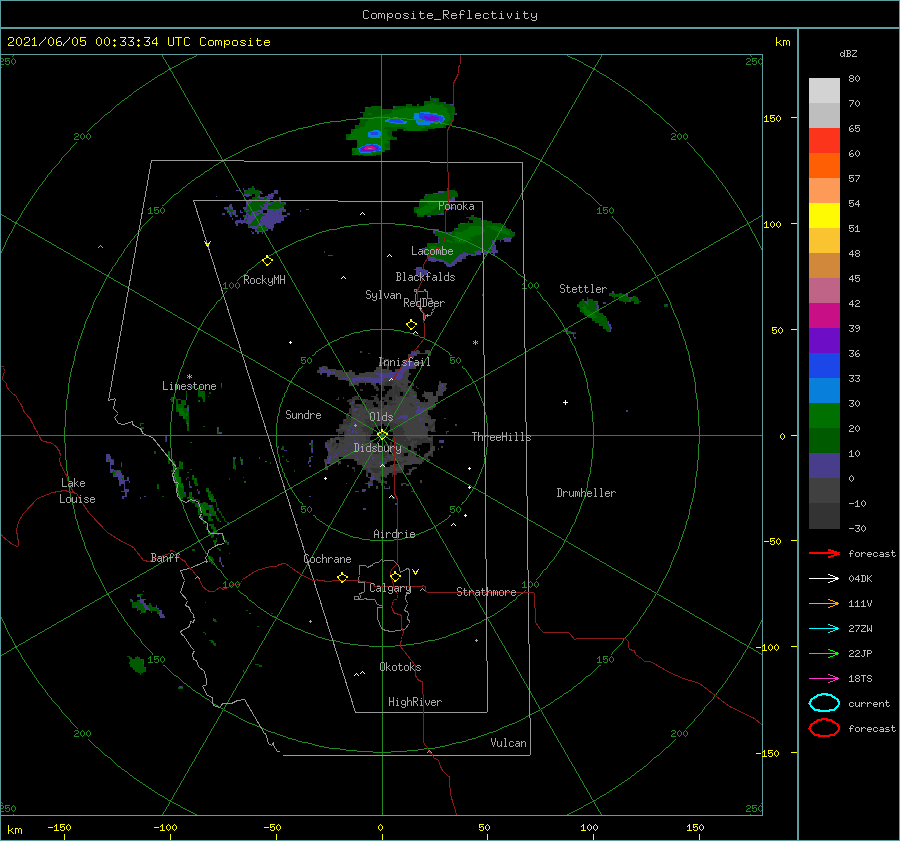Select the Okotoks label

point(400,667)
